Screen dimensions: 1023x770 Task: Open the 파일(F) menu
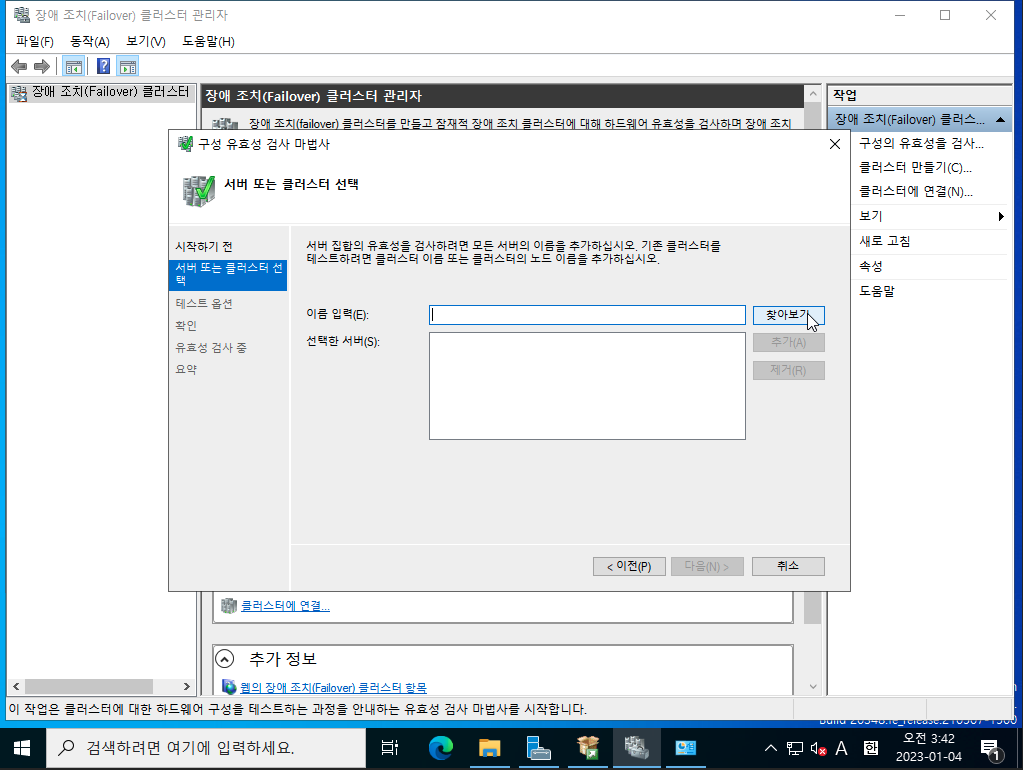(x=35, y=41)
